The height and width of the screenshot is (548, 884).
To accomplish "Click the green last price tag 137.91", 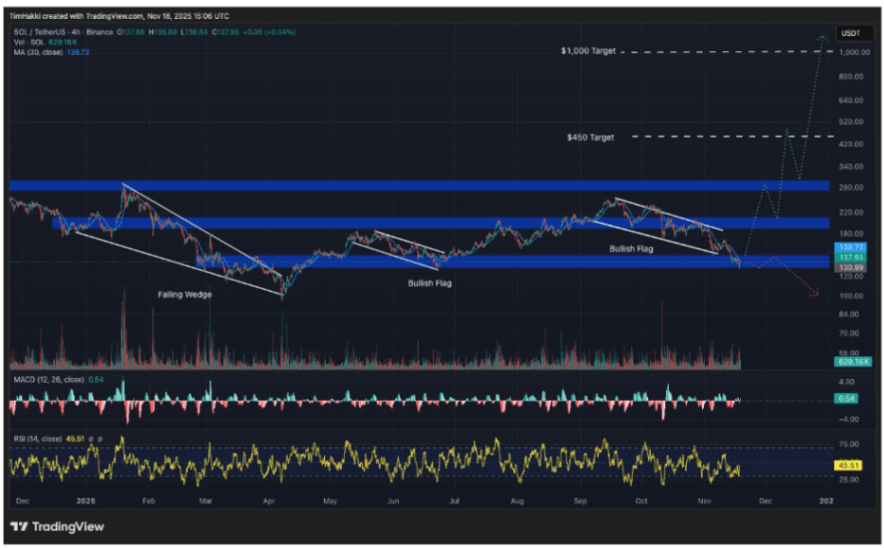I will coord(851,257).
